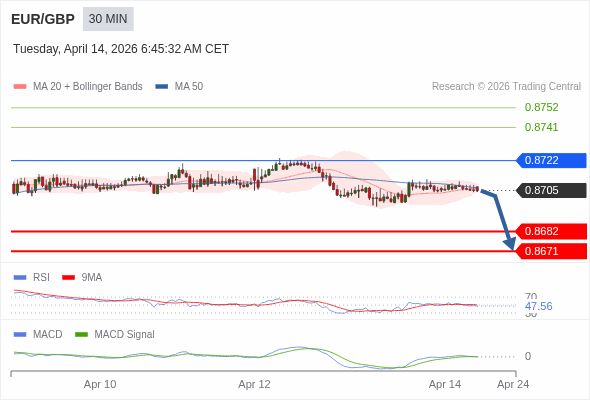
Task: Select the EUR/GBP pair title
Action: point(43,19)
